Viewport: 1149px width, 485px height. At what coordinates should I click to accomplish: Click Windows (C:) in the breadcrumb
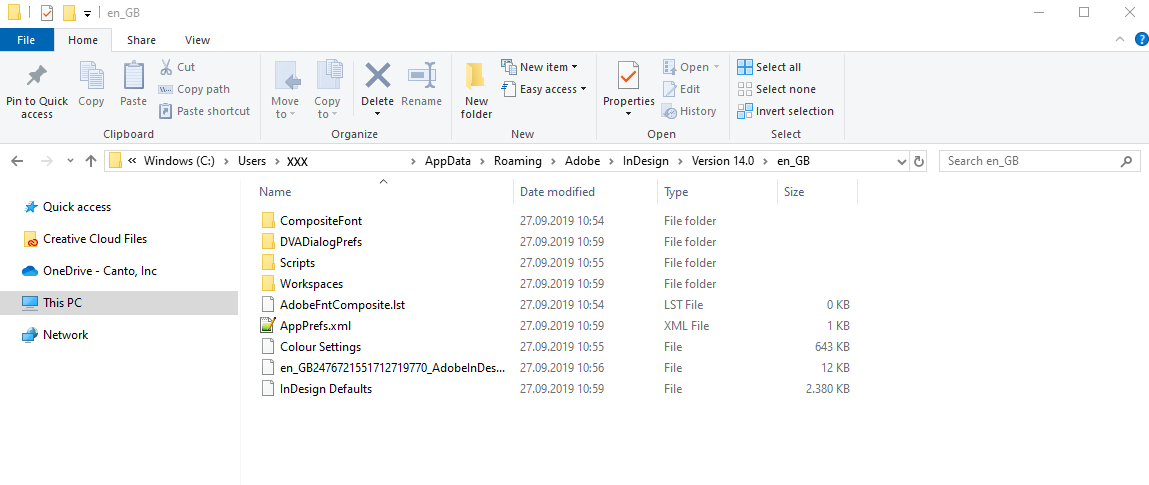180,161
